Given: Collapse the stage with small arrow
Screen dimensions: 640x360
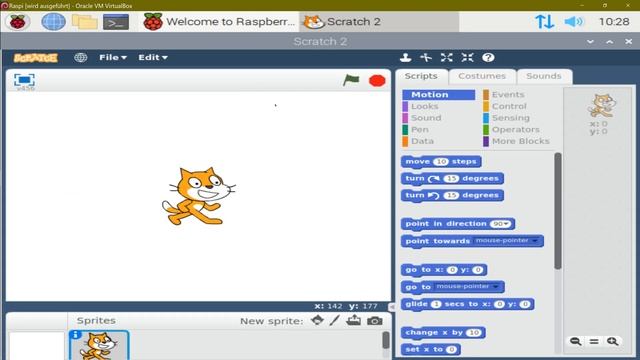Looking at the screenshot, I should (392, 307).
